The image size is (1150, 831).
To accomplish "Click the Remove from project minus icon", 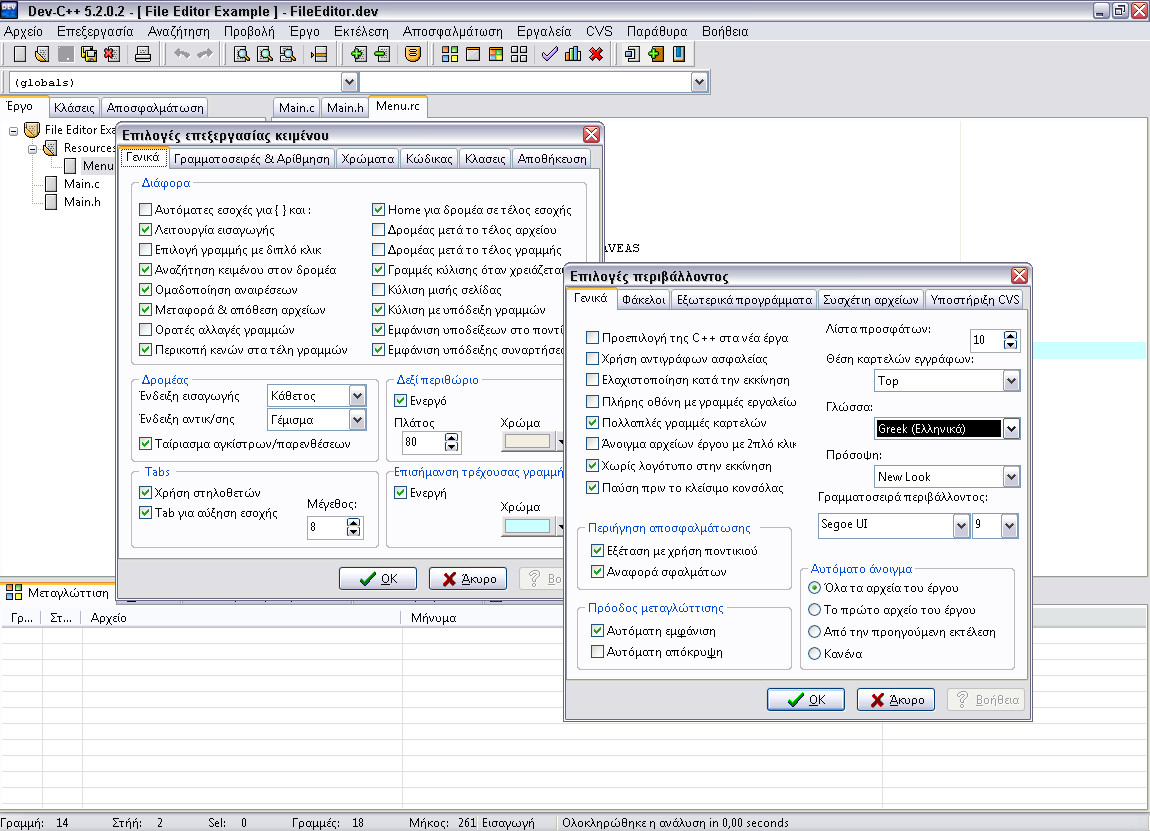I will [381, 54].
